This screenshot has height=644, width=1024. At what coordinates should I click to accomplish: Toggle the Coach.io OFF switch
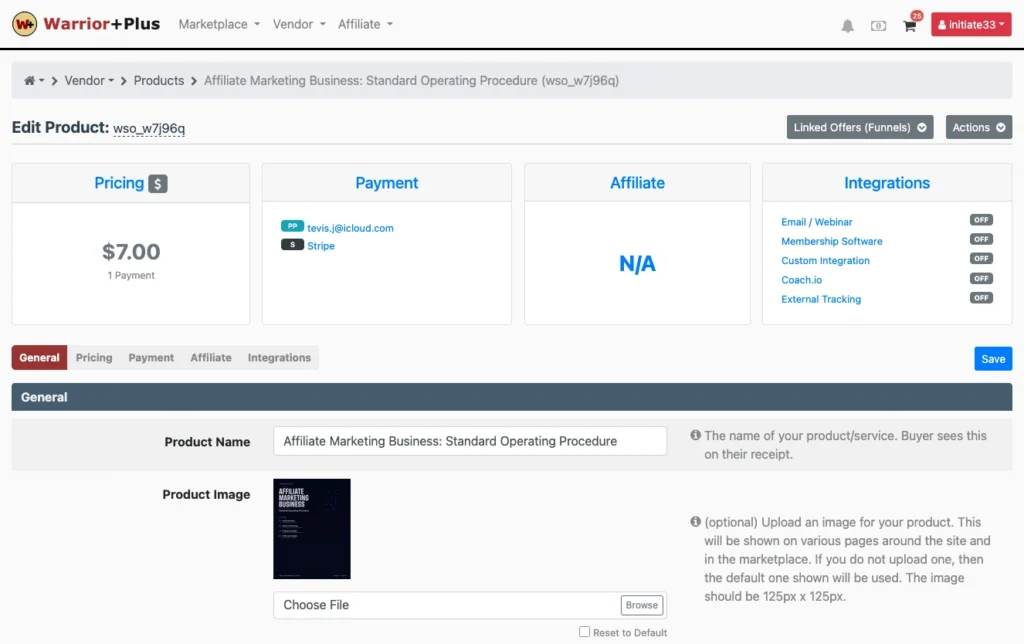click(980, 278)
